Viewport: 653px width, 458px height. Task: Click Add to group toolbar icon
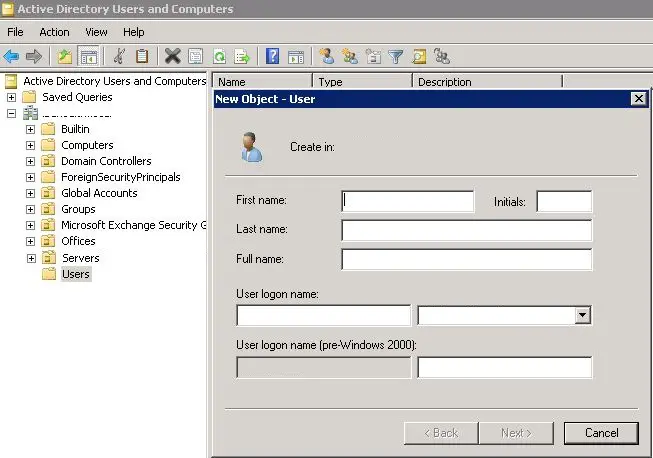[441, 56]
